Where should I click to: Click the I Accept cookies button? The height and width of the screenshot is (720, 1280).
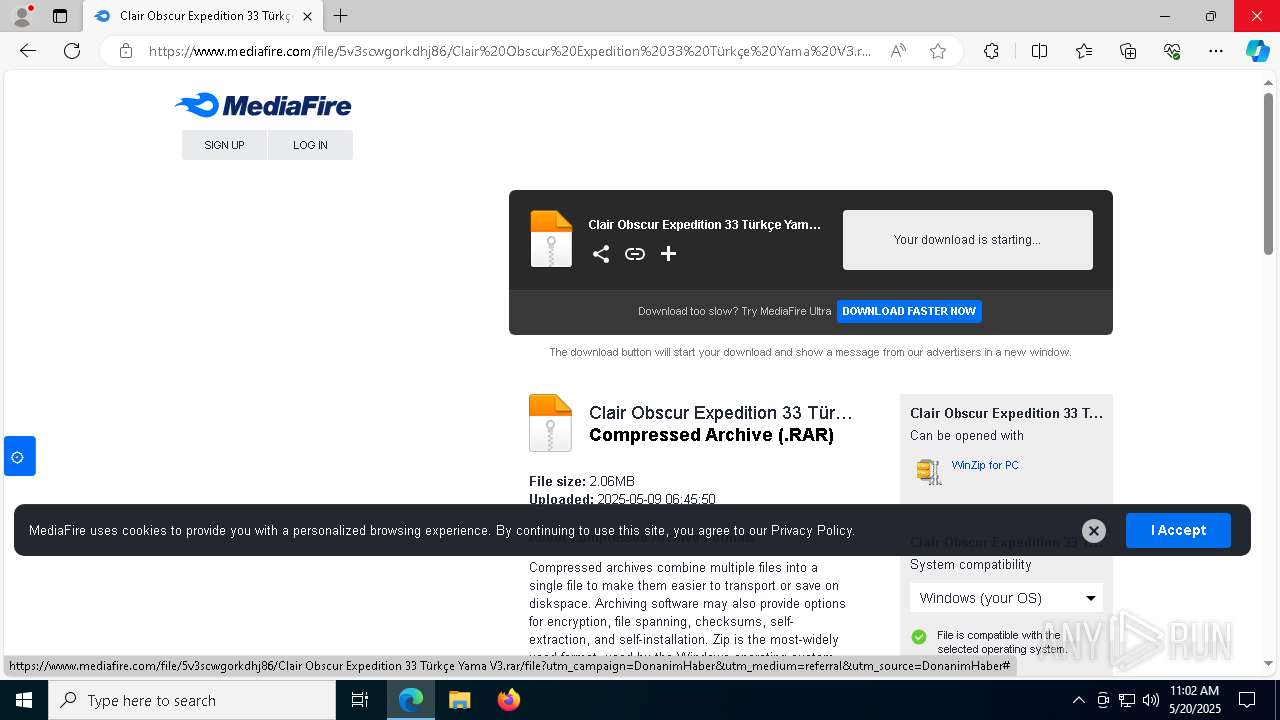(x=1178, y=530)
